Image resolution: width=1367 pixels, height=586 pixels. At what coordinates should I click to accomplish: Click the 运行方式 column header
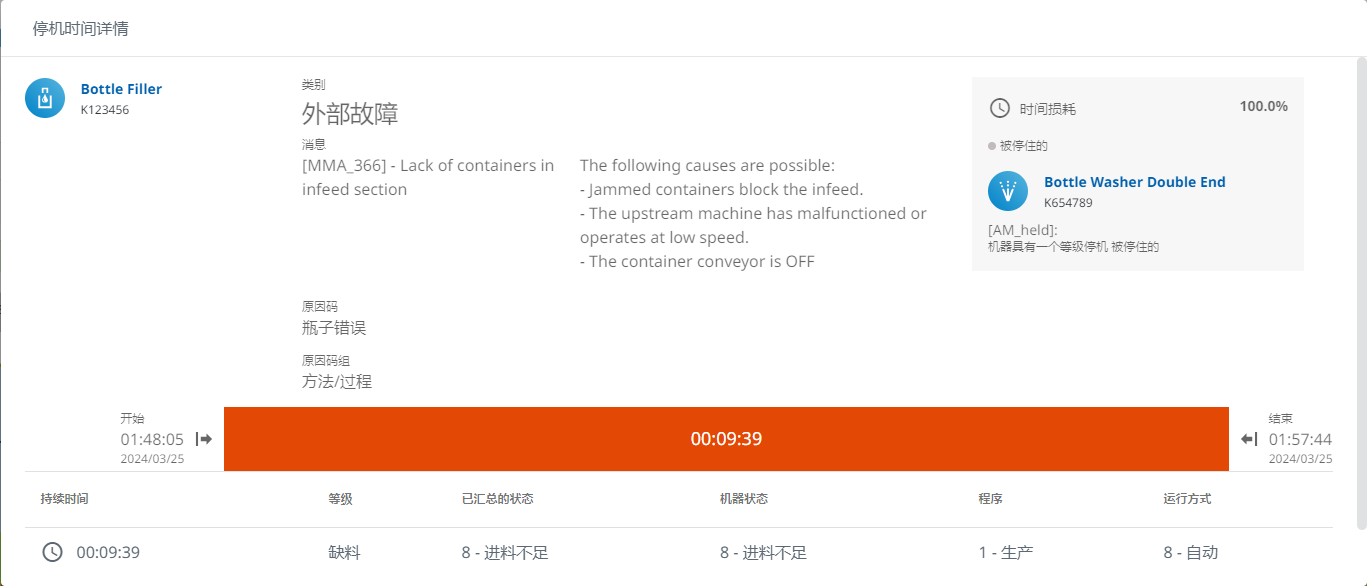(1187, 499)
